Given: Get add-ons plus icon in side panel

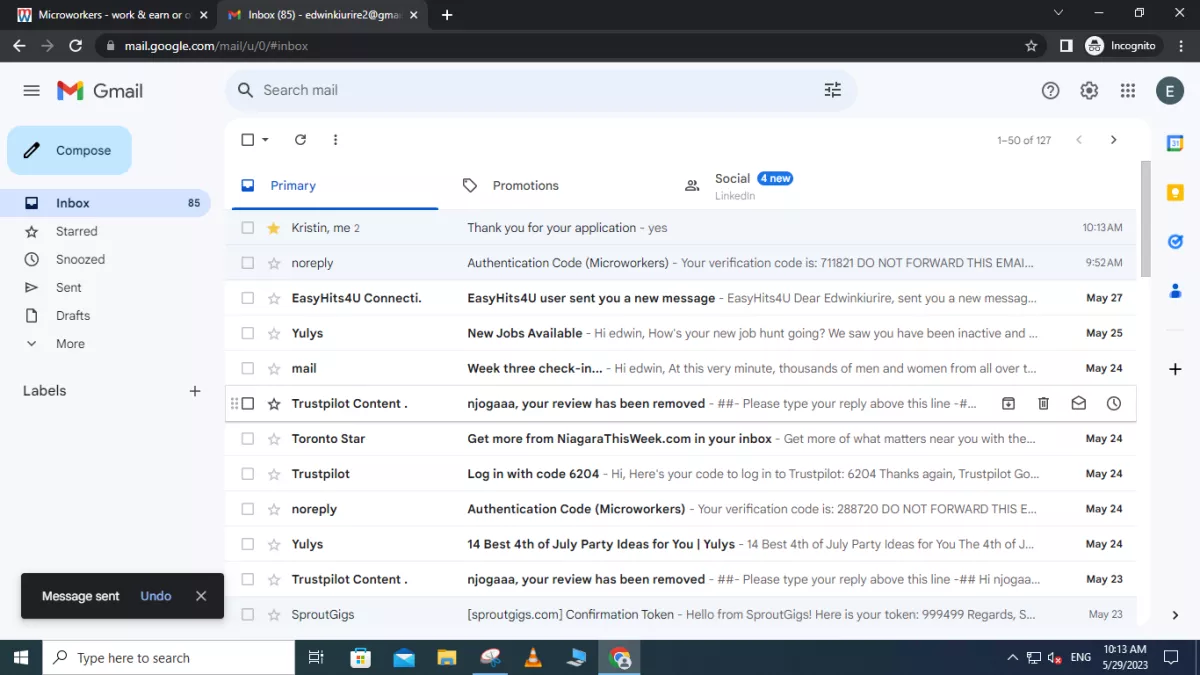Looking at the screenshot, I should tap(1175, 369).
